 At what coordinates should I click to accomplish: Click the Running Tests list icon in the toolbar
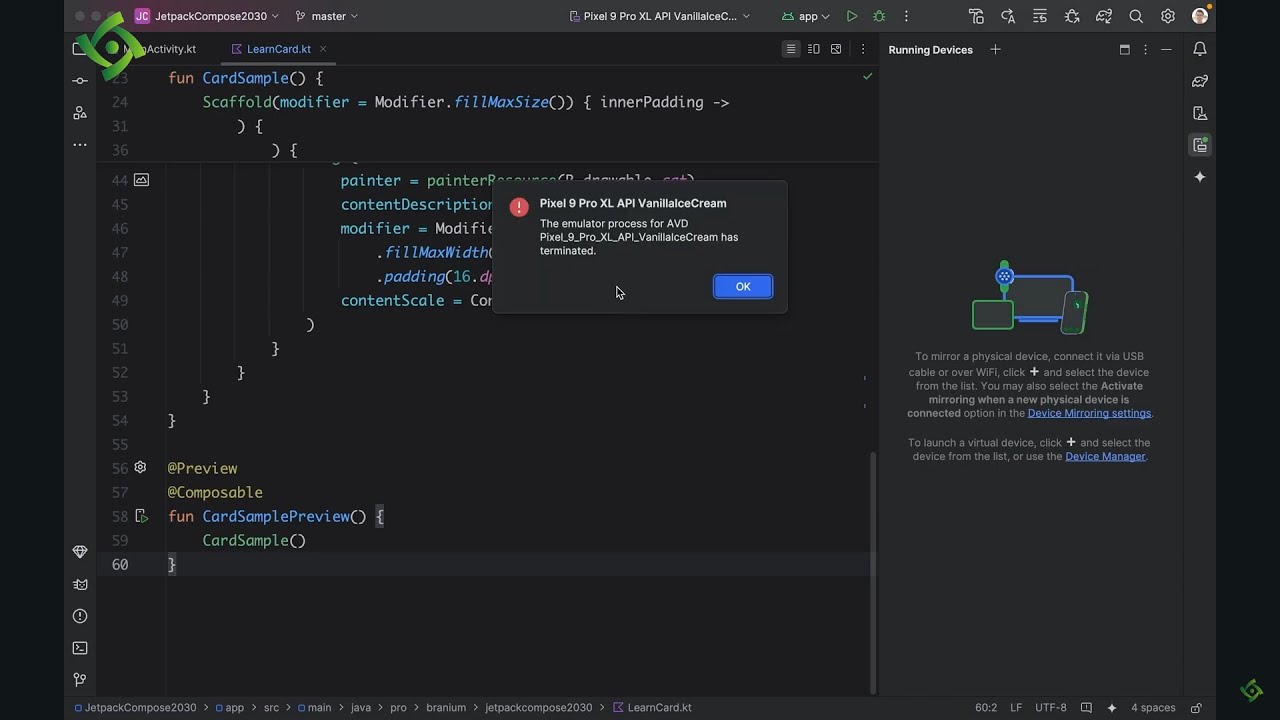click(1040, 16)
